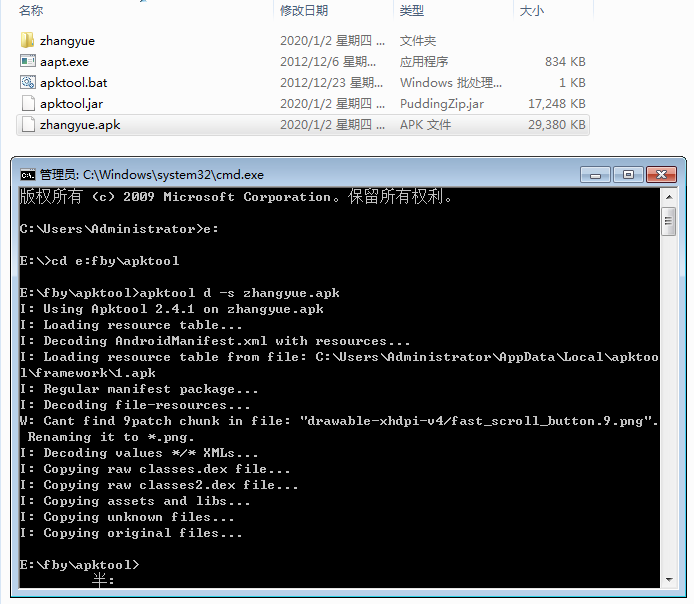Viewport: 694px width, 604px height.
Task: Click the 'Copying original files' line
Action: (131, 533)
